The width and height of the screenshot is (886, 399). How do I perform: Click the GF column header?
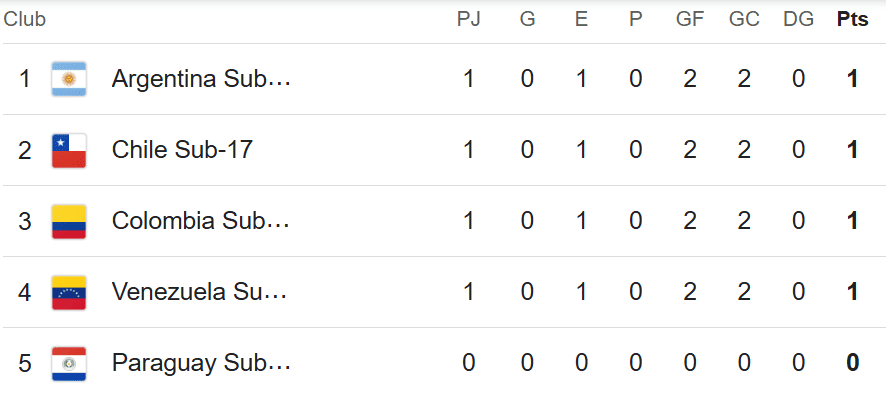[690, 19]
